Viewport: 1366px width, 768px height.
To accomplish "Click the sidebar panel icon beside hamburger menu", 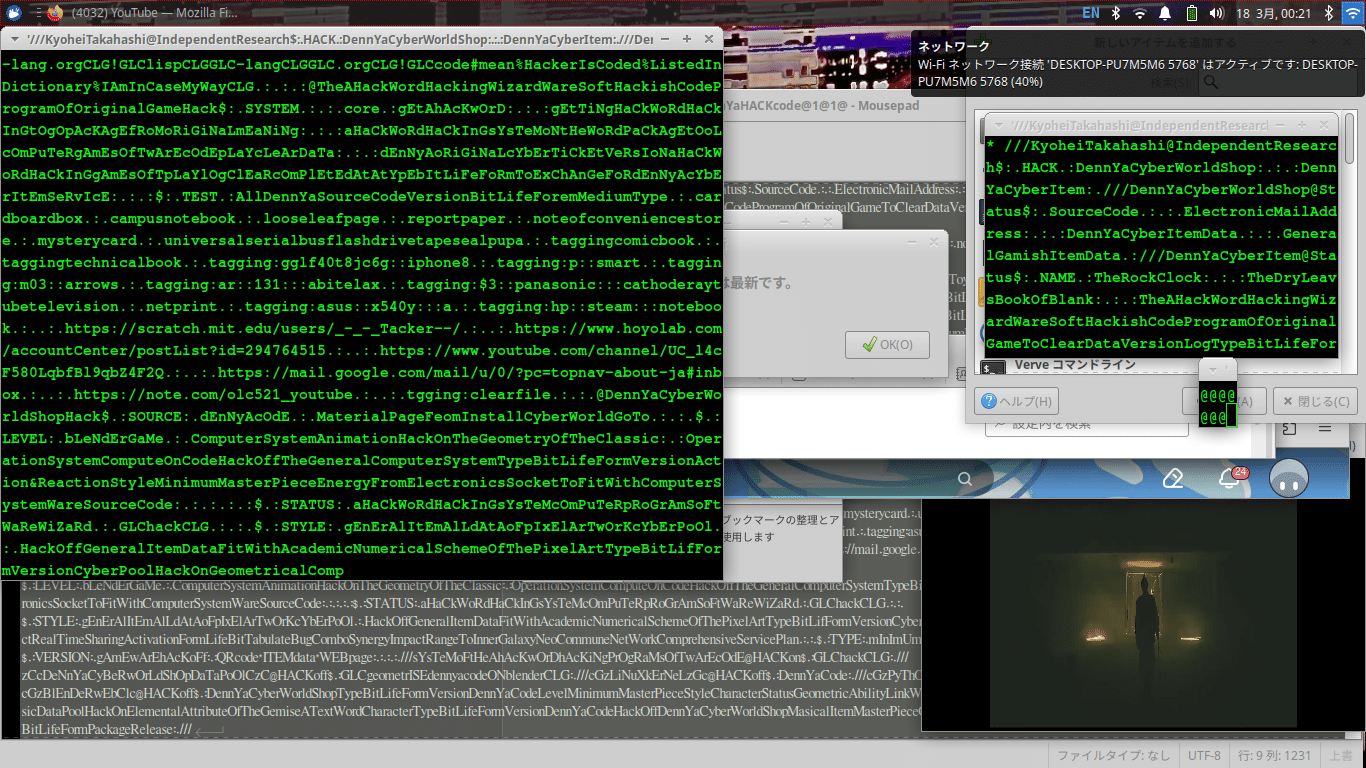I will pos(1290,428).
